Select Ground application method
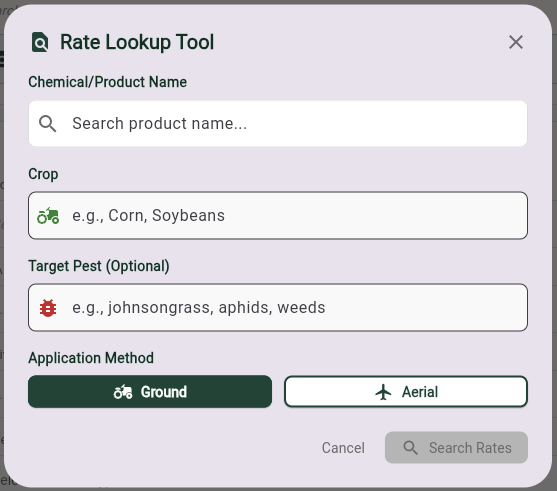 [150, 392]
